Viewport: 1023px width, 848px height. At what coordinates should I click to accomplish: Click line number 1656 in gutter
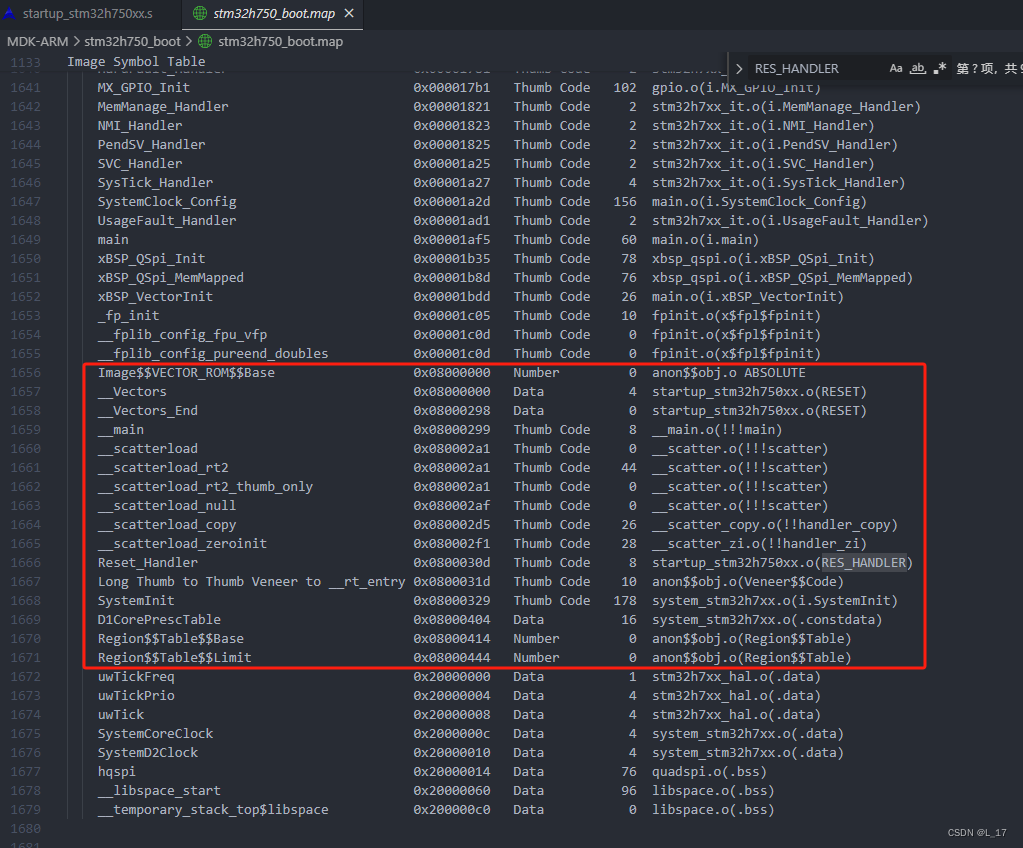(x=25, y=372)
